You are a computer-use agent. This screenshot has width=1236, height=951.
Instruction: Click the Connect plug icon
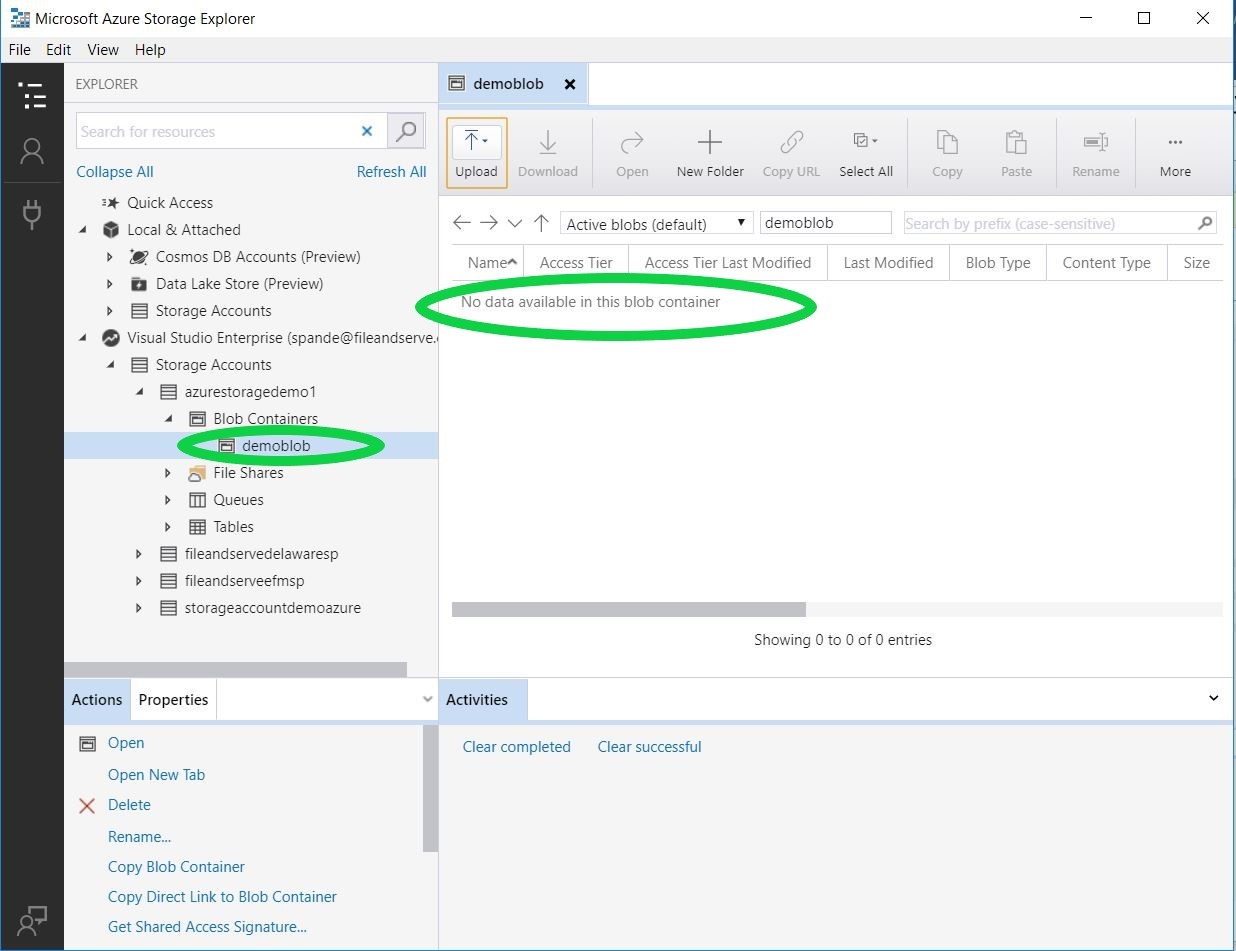tap(32, 214)
